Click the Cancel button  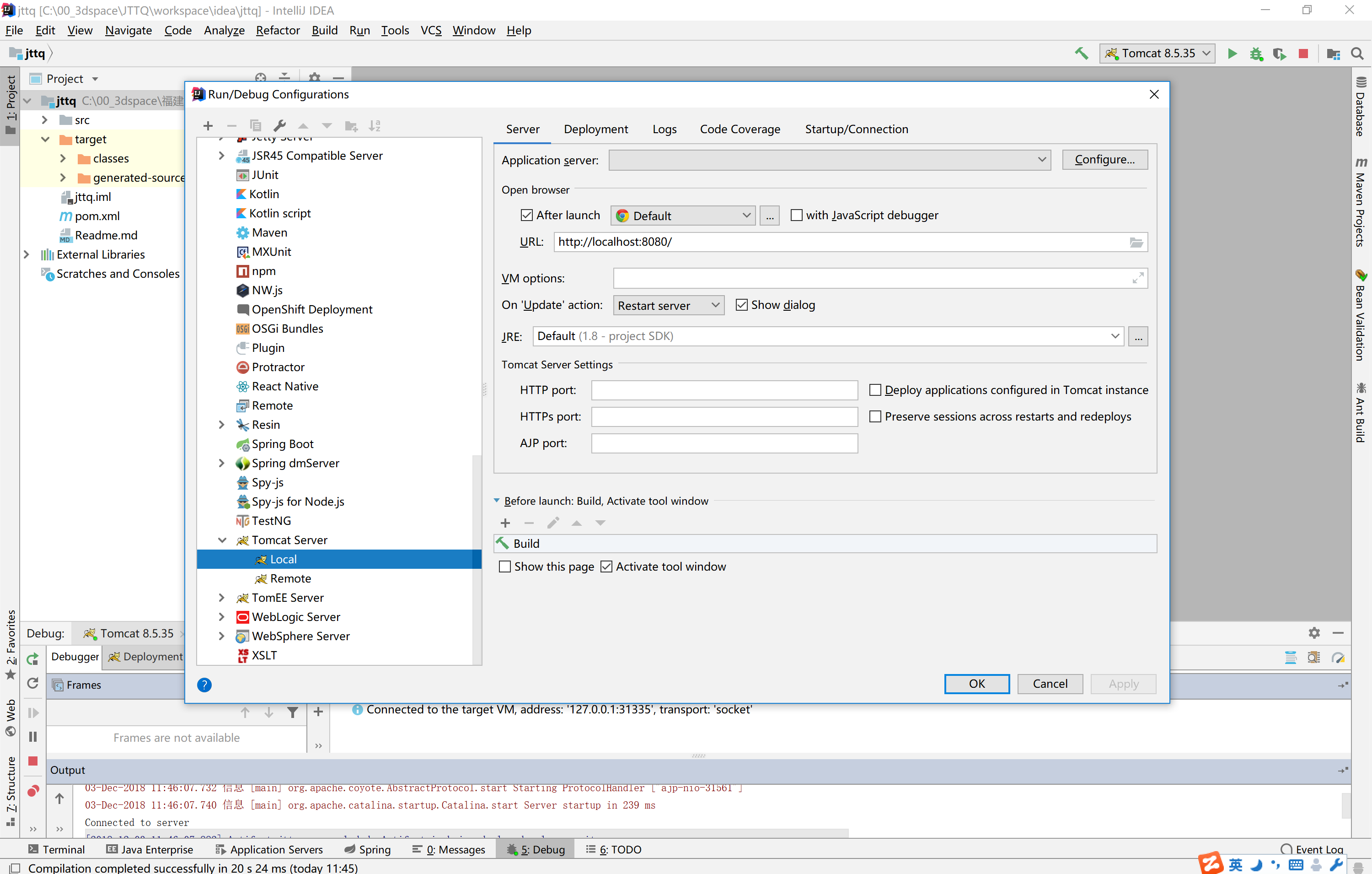tap(1050, 684)
